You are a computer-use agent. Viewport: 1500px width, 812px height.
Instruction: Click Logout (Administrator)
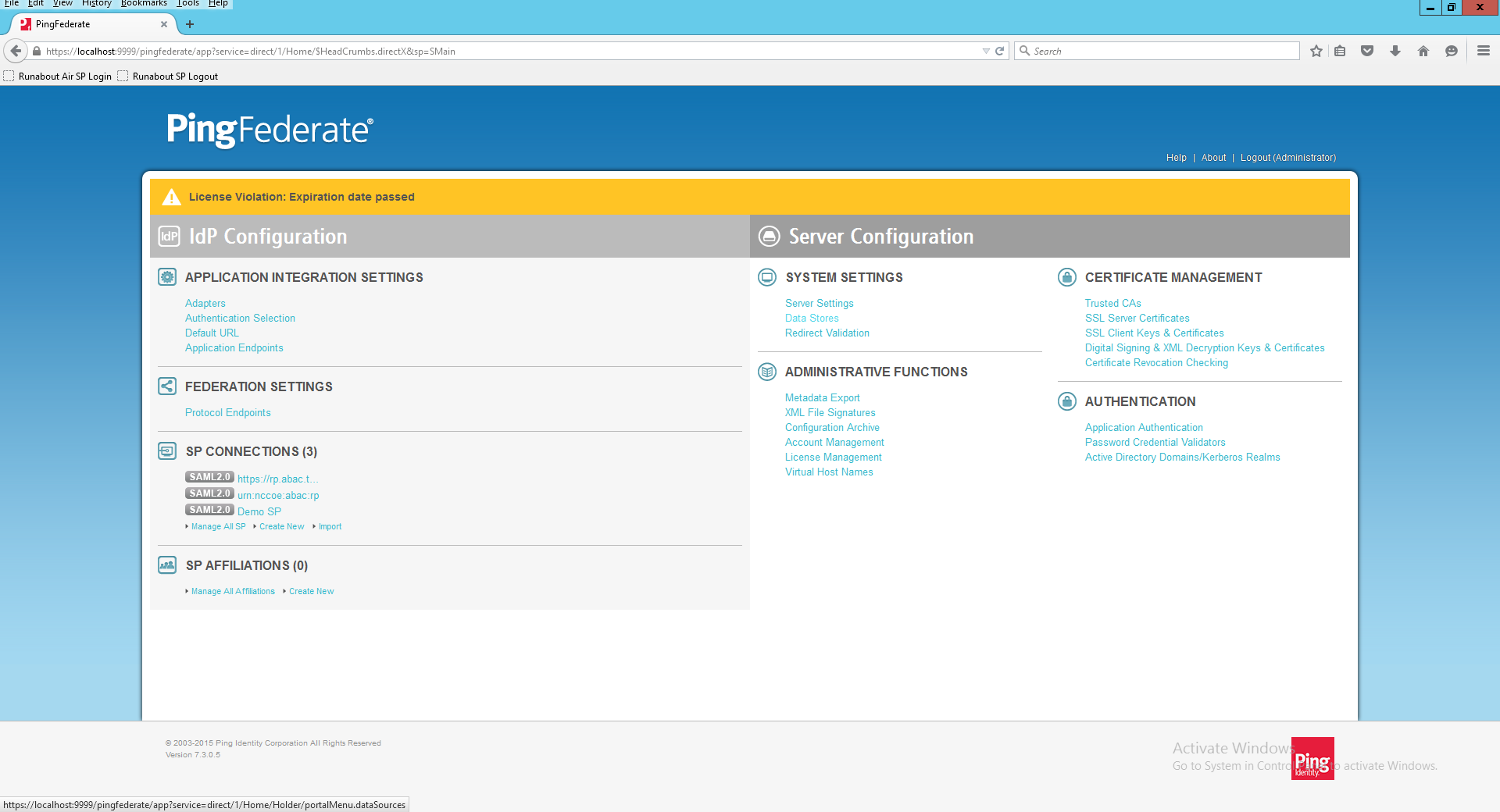tap(1288, 158)
